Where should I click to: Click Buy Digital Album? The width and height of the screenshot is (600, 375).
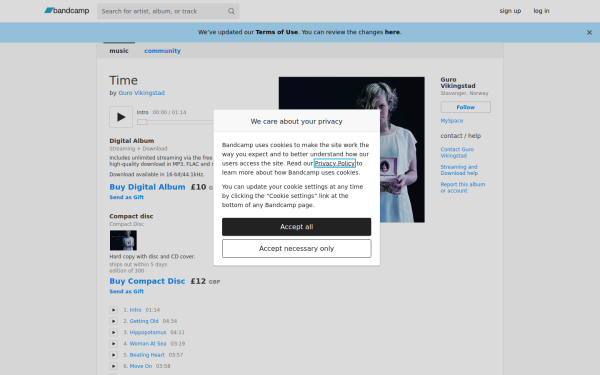[x=147, y=187]
